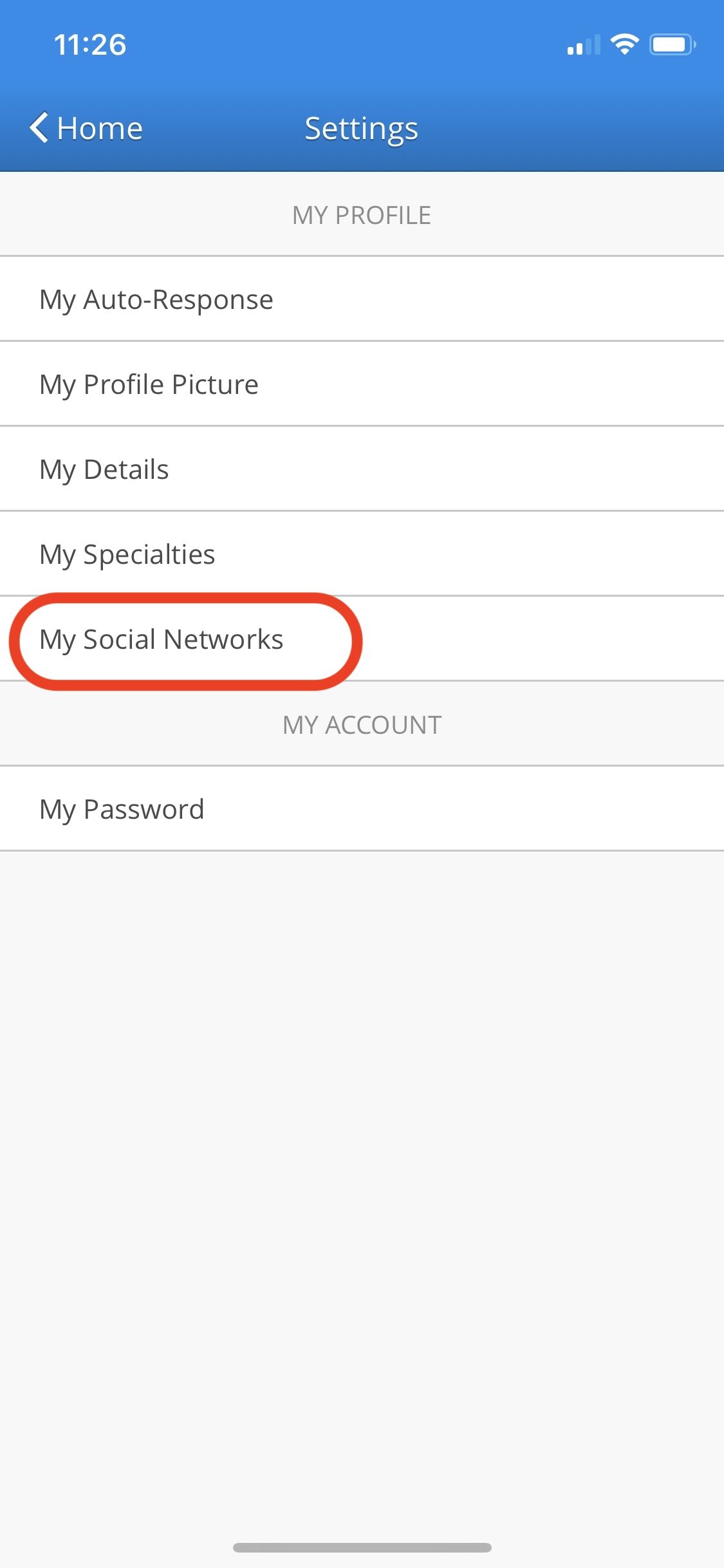The width and height of the screenshot is (724, 1568).
Task: Open My Profile Picture option
Action: click(x=362, y=384)
